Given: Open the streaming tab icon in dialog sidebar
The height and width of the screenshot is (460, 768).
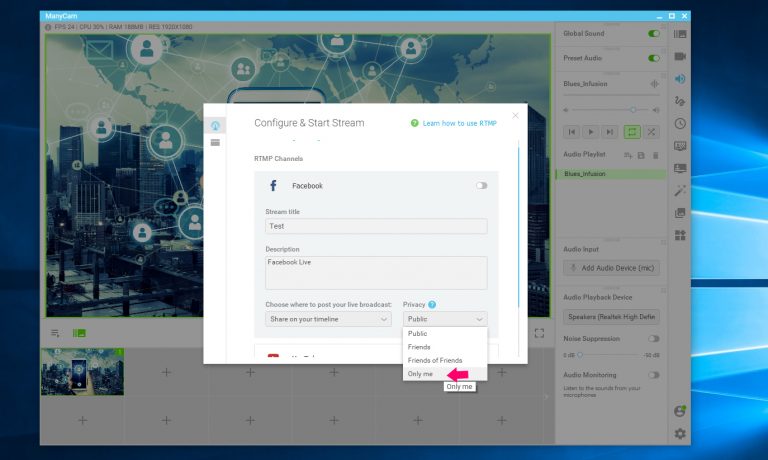Looking at the screenshot, I should [x=214, y=124].
